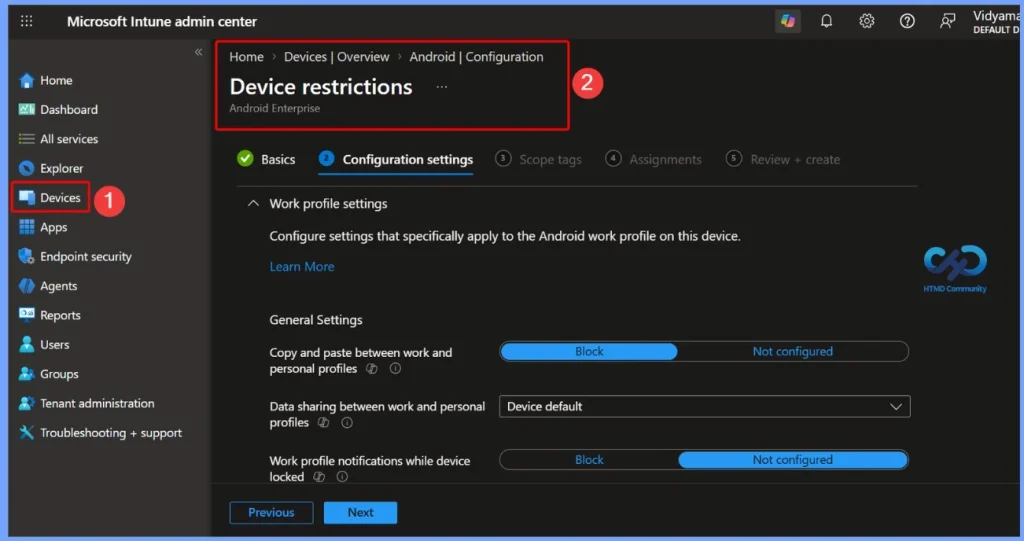This screenshot has width=1024, height=541.
Task: Click the Home icon in sidebar
Action: coord(26,80)
